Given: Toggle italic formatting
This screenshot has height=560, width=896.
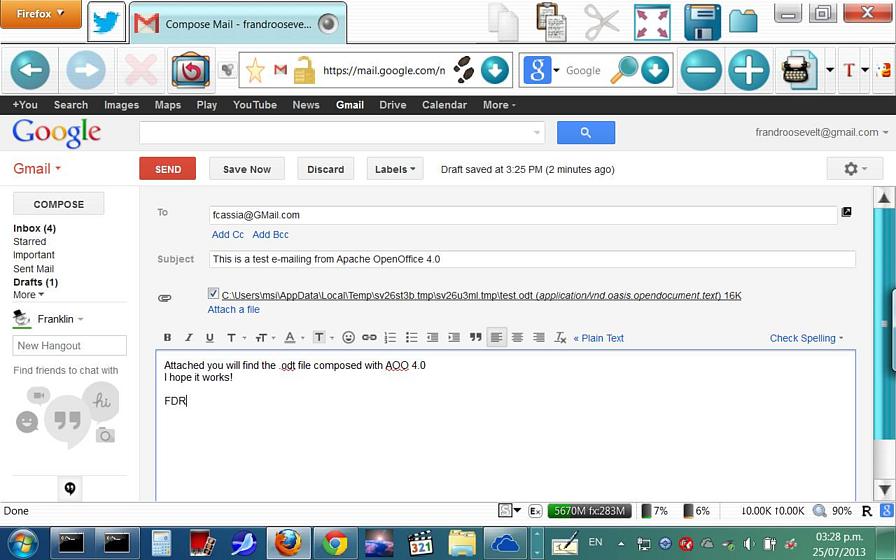Looking at the screenshot, I should click(189, 338).
